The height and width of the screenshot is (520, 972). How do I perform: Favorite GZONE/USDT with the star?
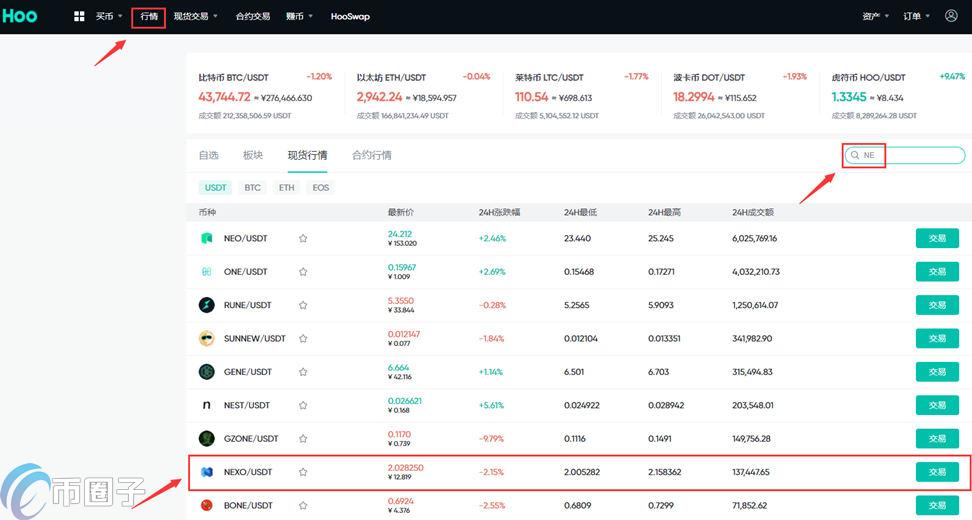click(303, 439)
